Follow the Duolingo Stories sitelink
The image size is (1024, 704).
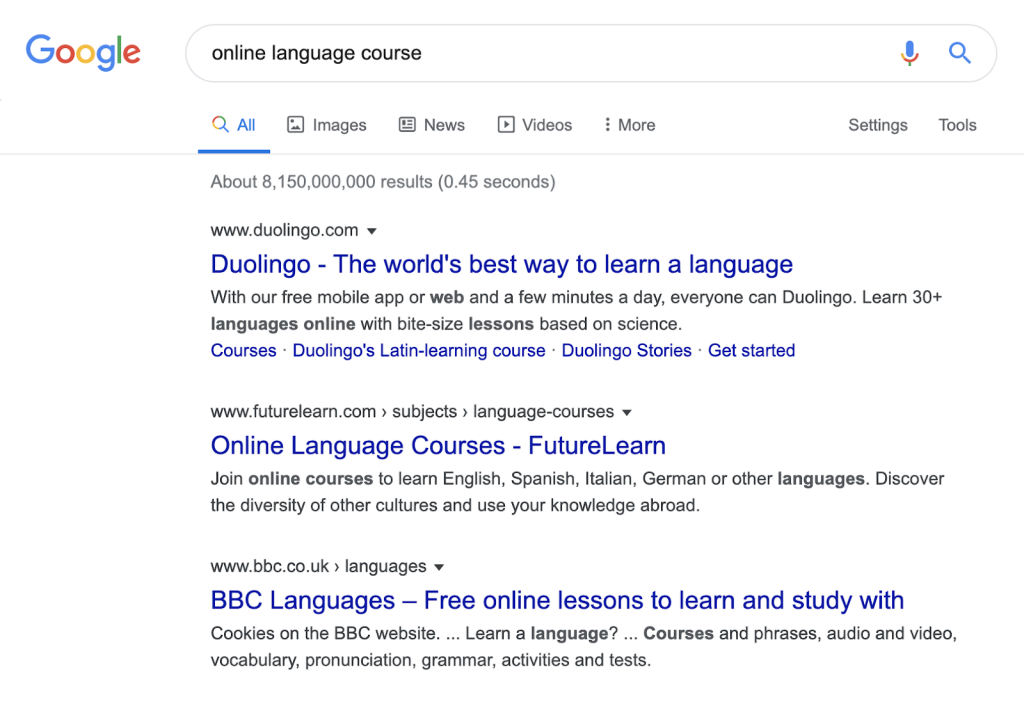(x=626, y=351)
